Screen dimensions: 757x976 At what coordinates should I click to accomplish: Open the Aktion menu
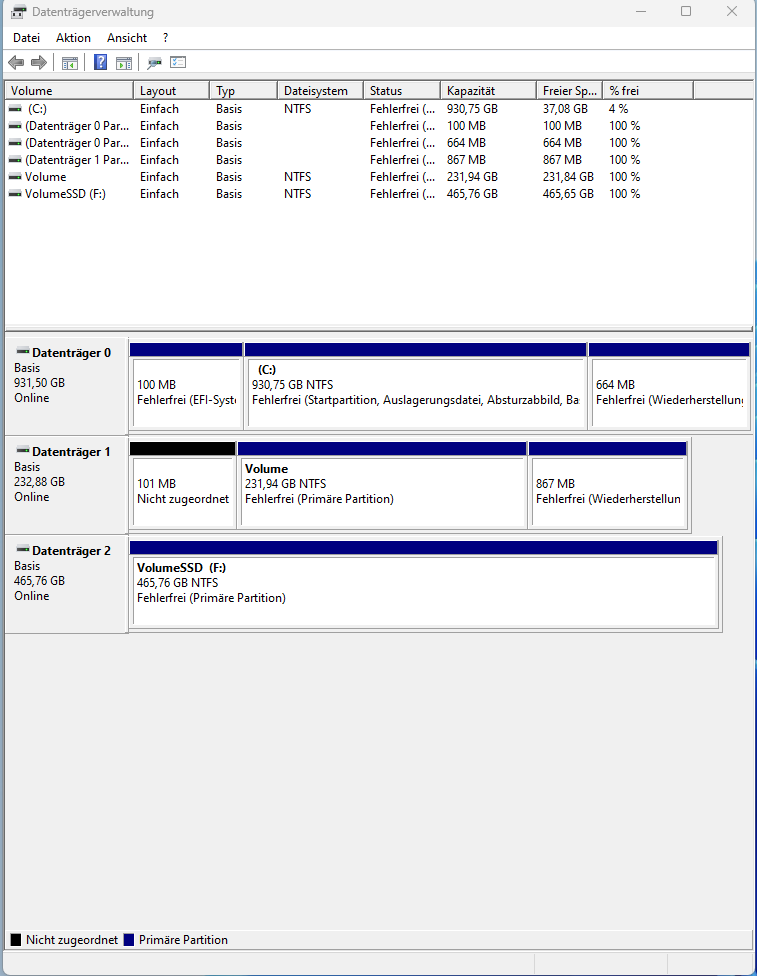pyautogui.click(x=73, y=38)
